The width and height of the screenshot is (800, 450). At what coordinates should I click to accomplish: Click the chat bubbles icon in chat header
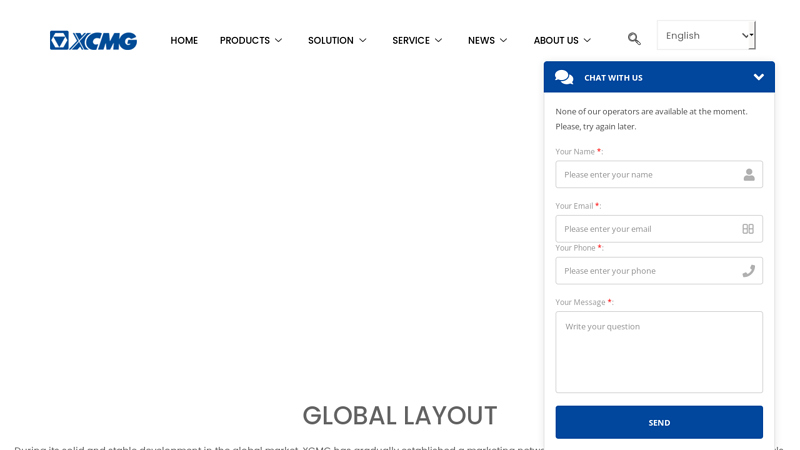(564, 78)
